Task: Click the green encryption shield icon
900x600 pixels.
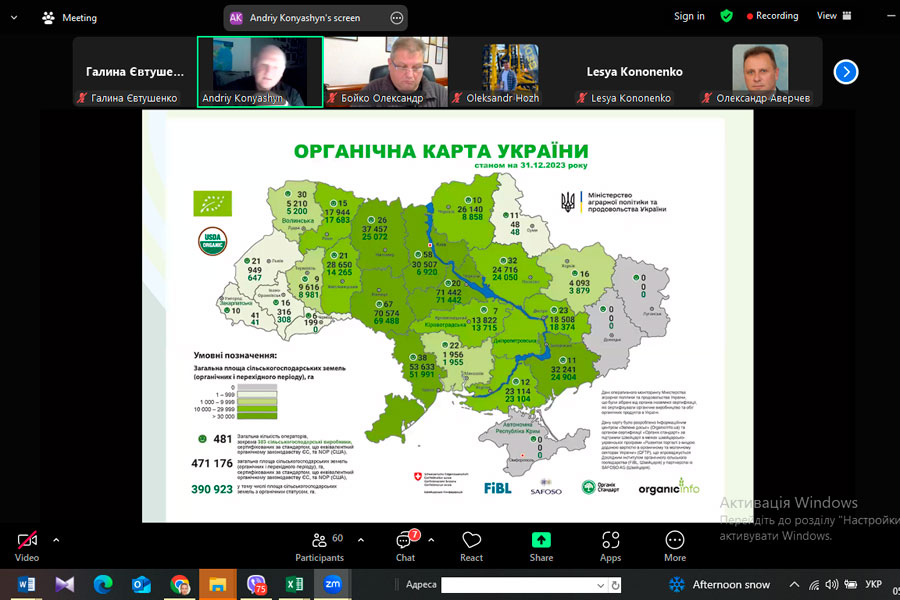Action: 726,16
